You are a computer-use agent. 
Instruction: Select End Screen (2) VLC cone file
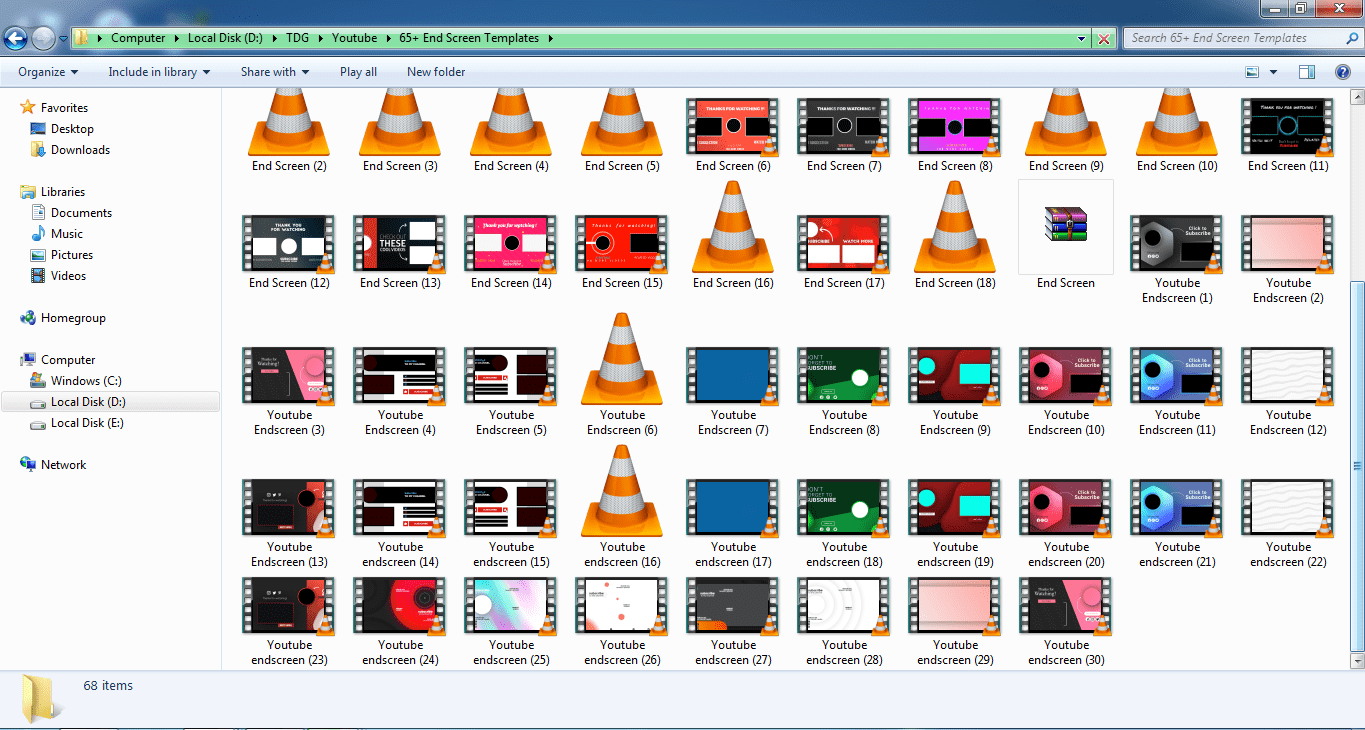pos(289,123)
